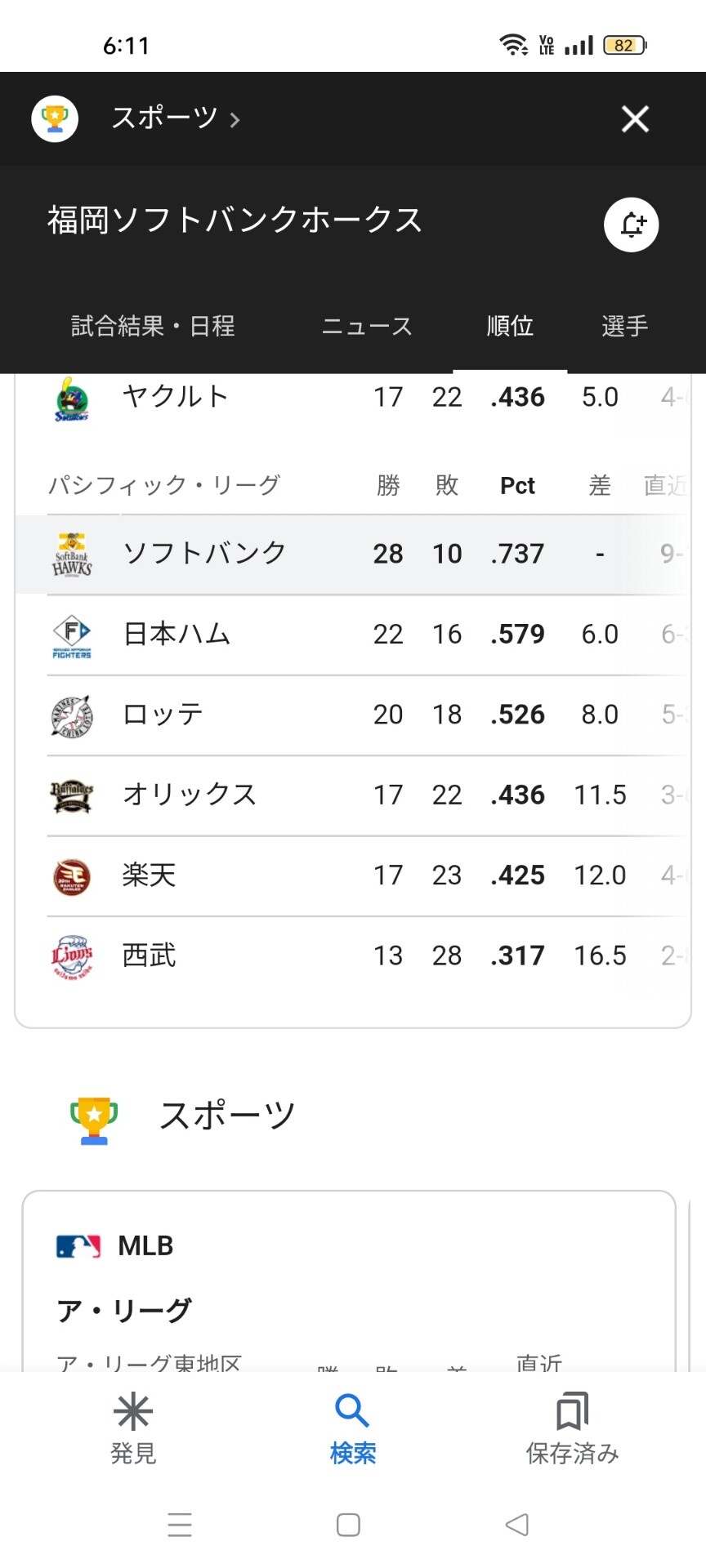Close the sports panel with X
The image size is (706, 1568).
coord(635,119)
